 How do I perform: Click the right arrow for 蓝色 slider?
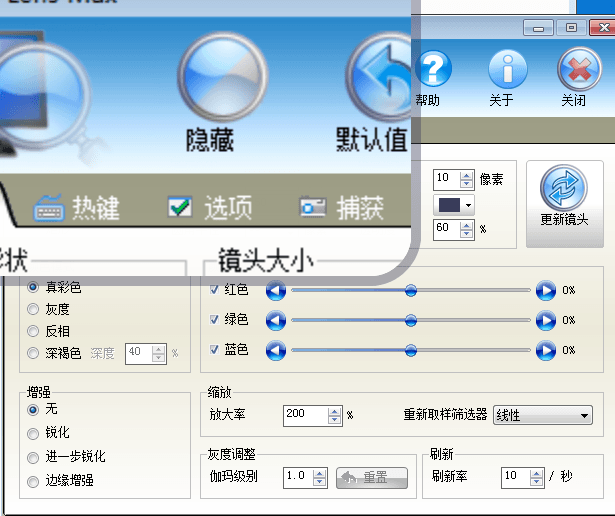coord(546,351)
